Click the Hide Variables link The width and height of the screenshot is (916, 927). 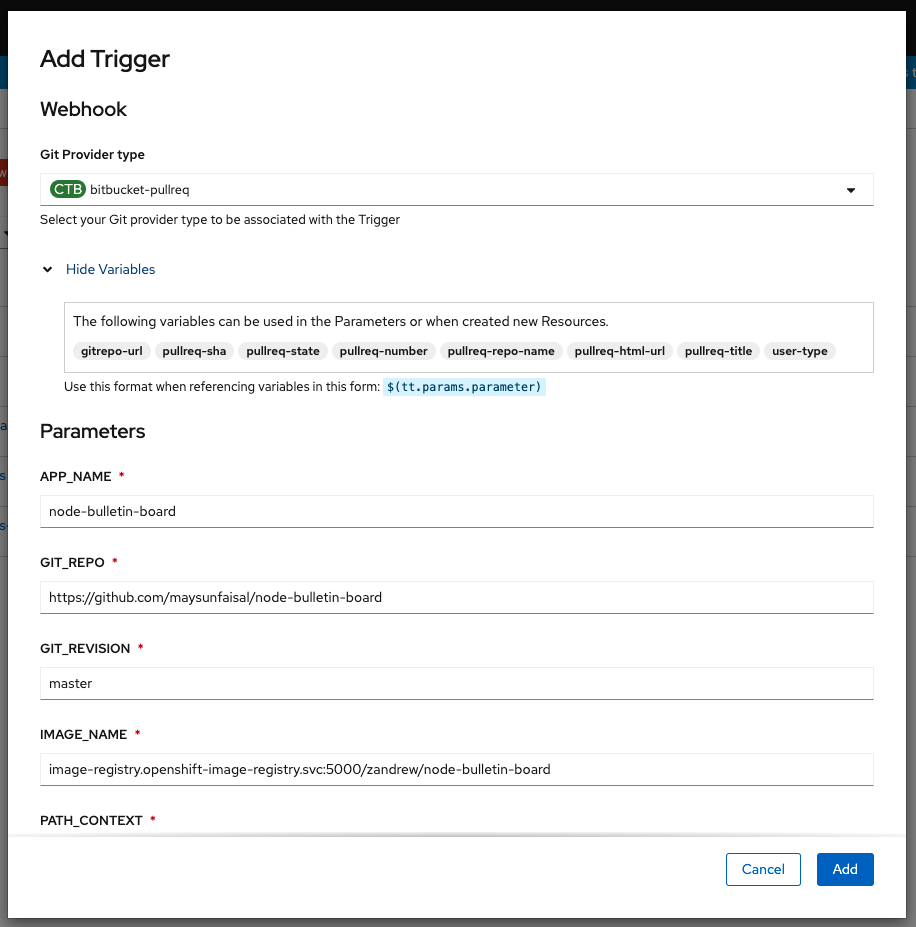click(x=110, y=269)
